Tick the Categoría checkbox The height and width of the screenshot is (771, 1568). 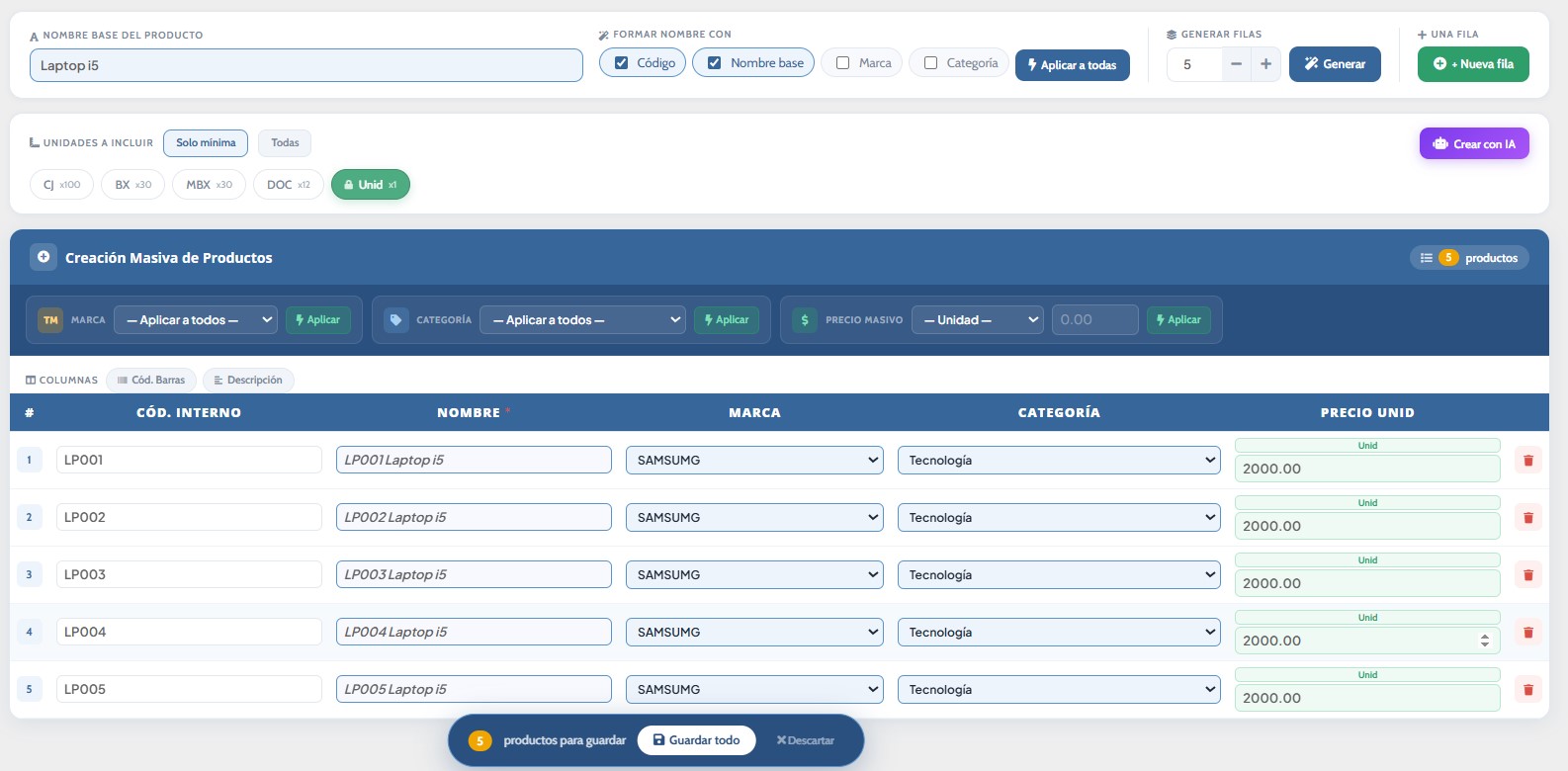coord(930,63)
